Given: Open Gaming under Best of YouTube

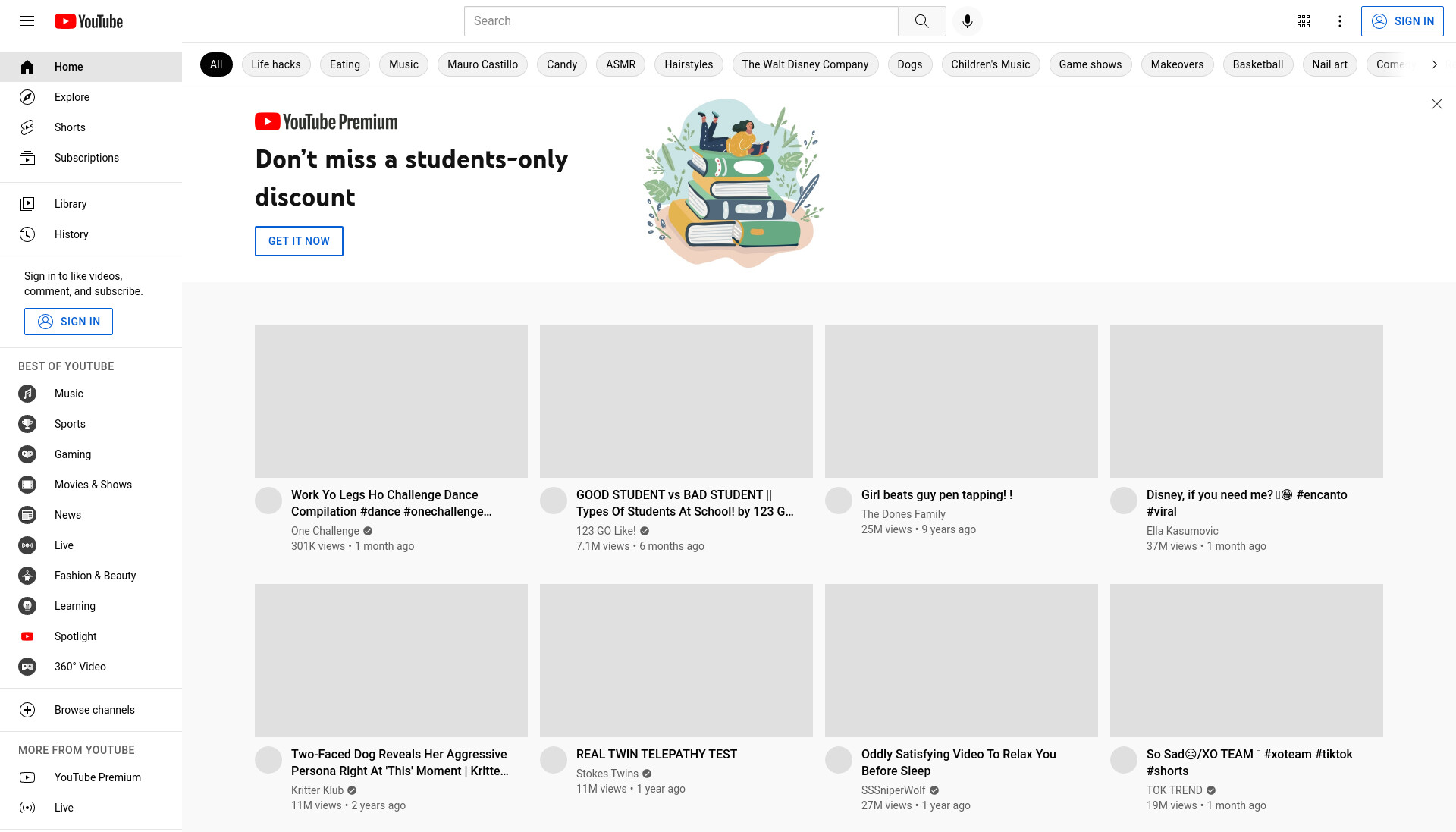Looking at the screenshot, I should (91, 454).
